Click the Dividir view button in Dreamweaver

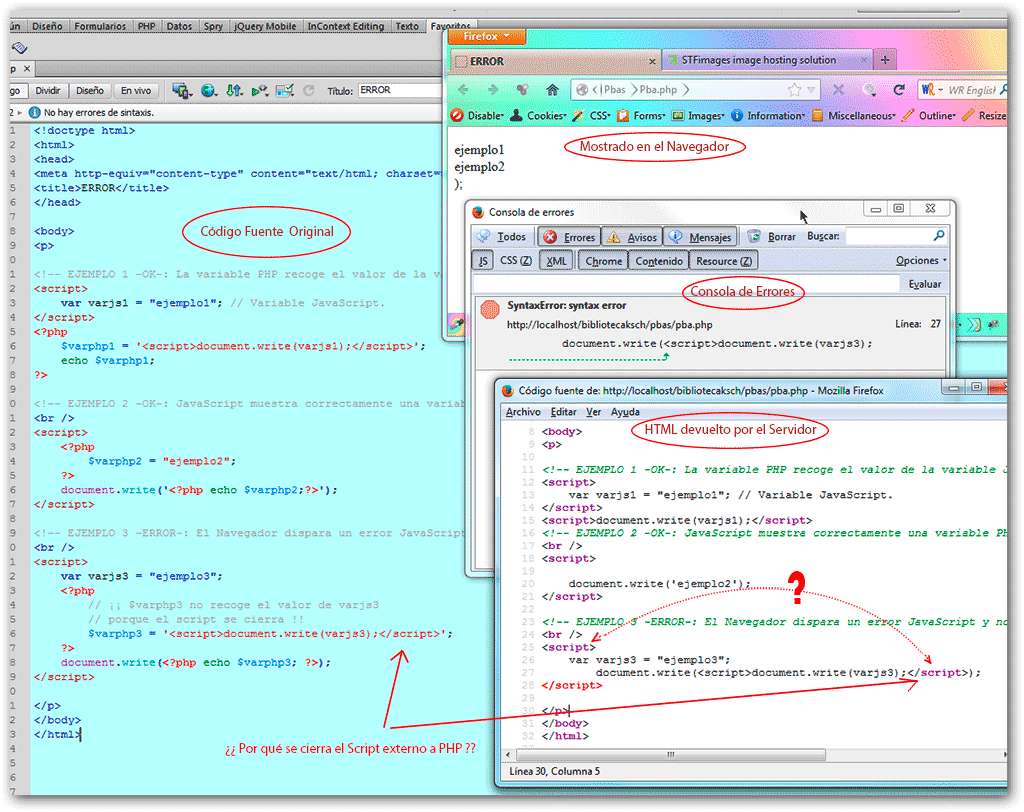point(48,91)
